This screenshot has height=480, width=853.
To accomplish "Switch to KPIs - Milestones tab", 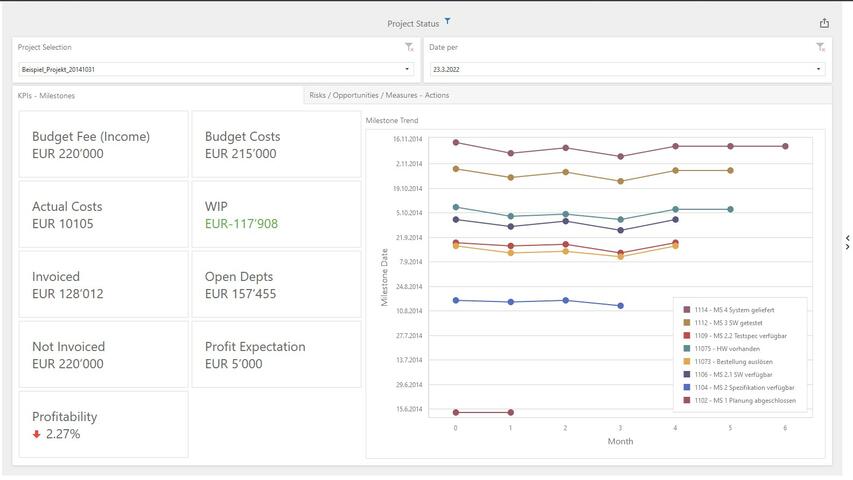I will coord(46,96).
